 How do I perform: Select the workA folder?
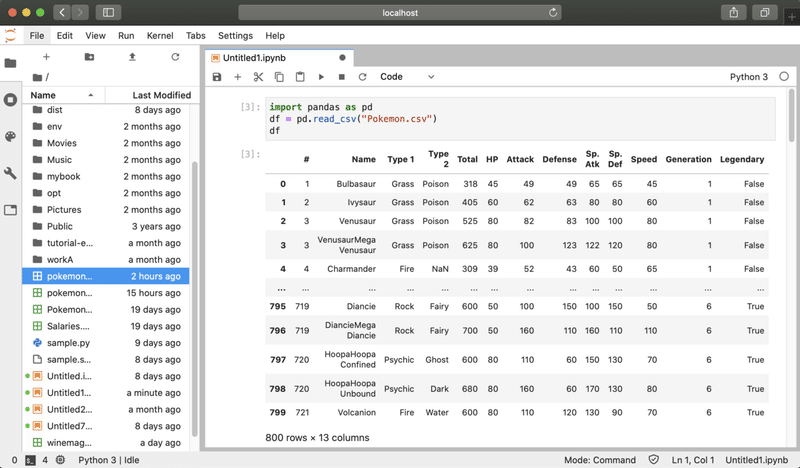pos(106,260)
